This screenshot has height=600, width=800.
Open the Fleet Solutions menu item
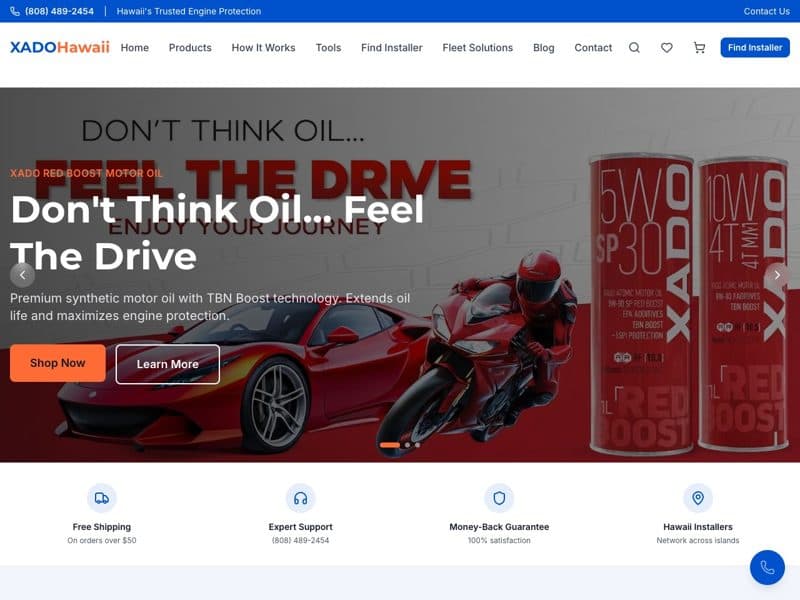click(478, 47)
